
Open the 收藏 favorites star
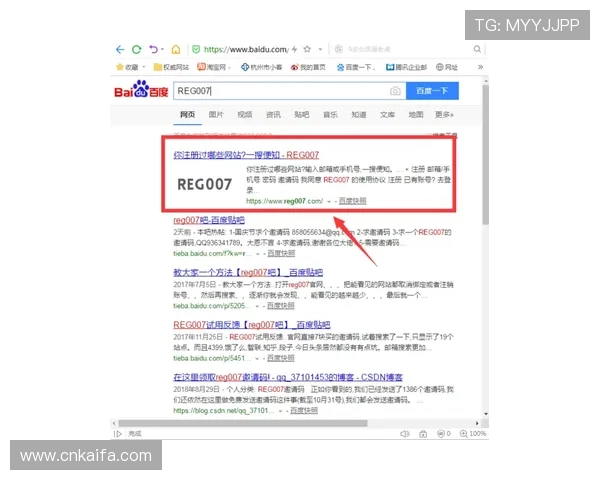point(120,67)
